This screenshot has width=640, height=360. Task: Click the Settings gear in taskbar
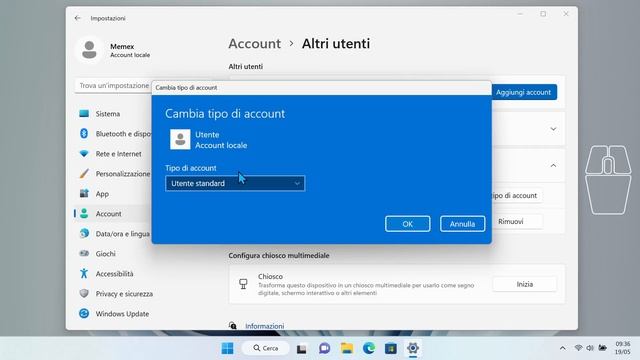pos(413,348)
